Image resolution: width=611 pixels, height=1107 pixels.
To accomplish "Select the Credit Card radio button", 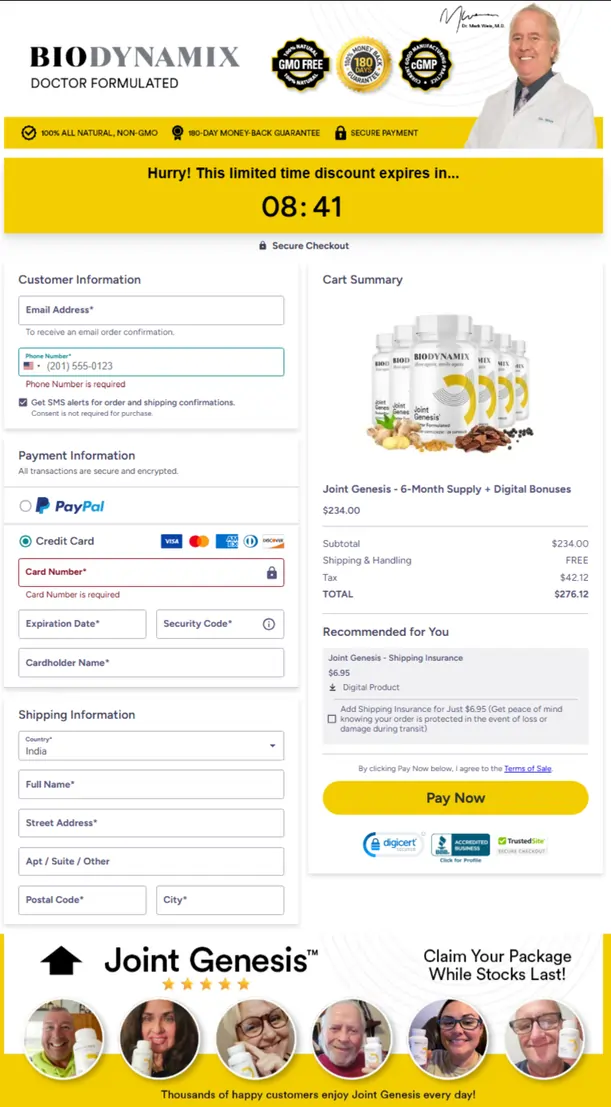I will tap(25, 541).
